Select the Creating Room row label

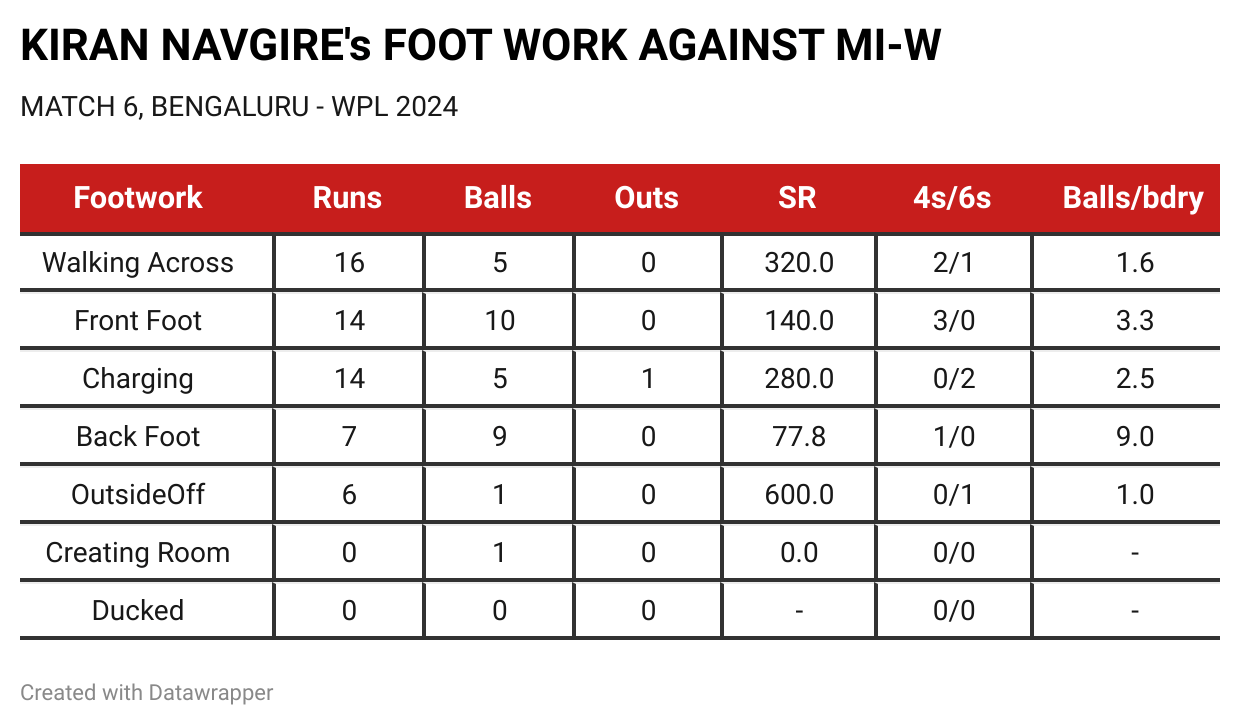(x=138, y=553)
